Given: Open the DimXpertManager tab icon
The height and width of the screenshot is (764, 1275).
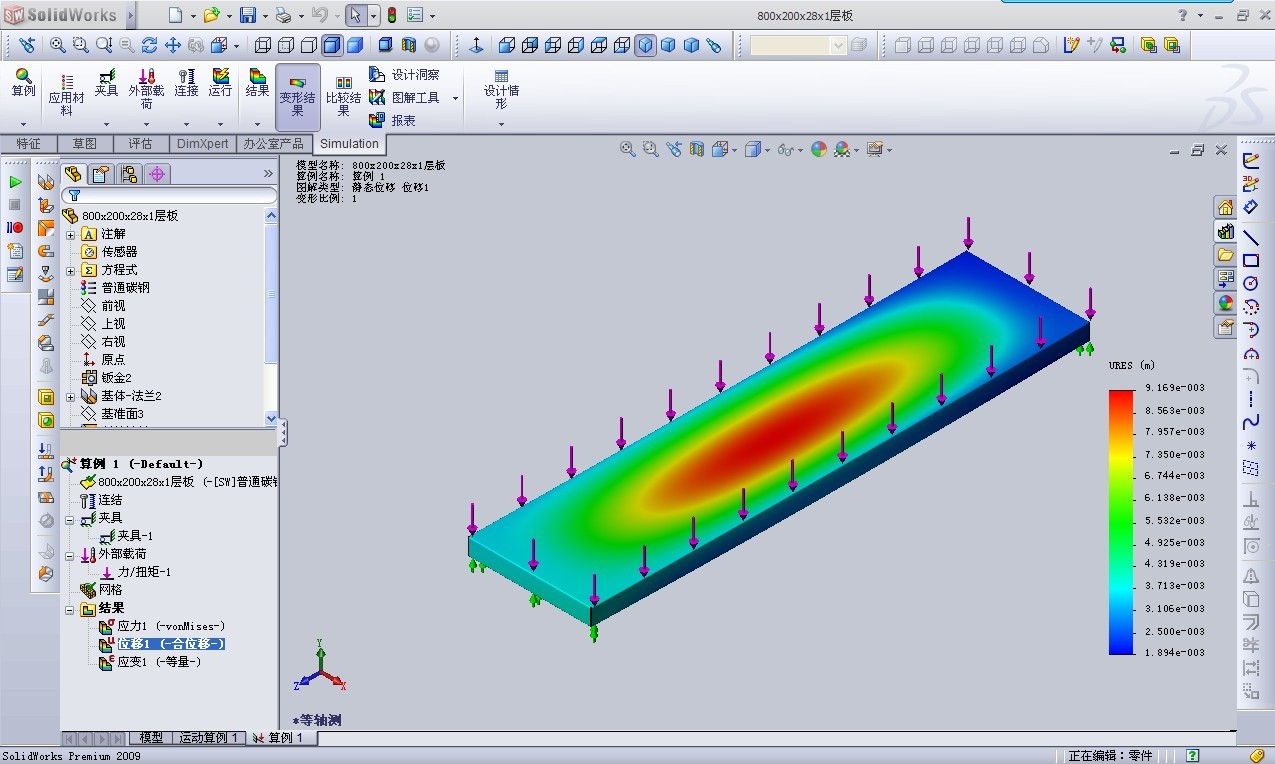Looking at the screenshot, I should click(x=157, y=174).
